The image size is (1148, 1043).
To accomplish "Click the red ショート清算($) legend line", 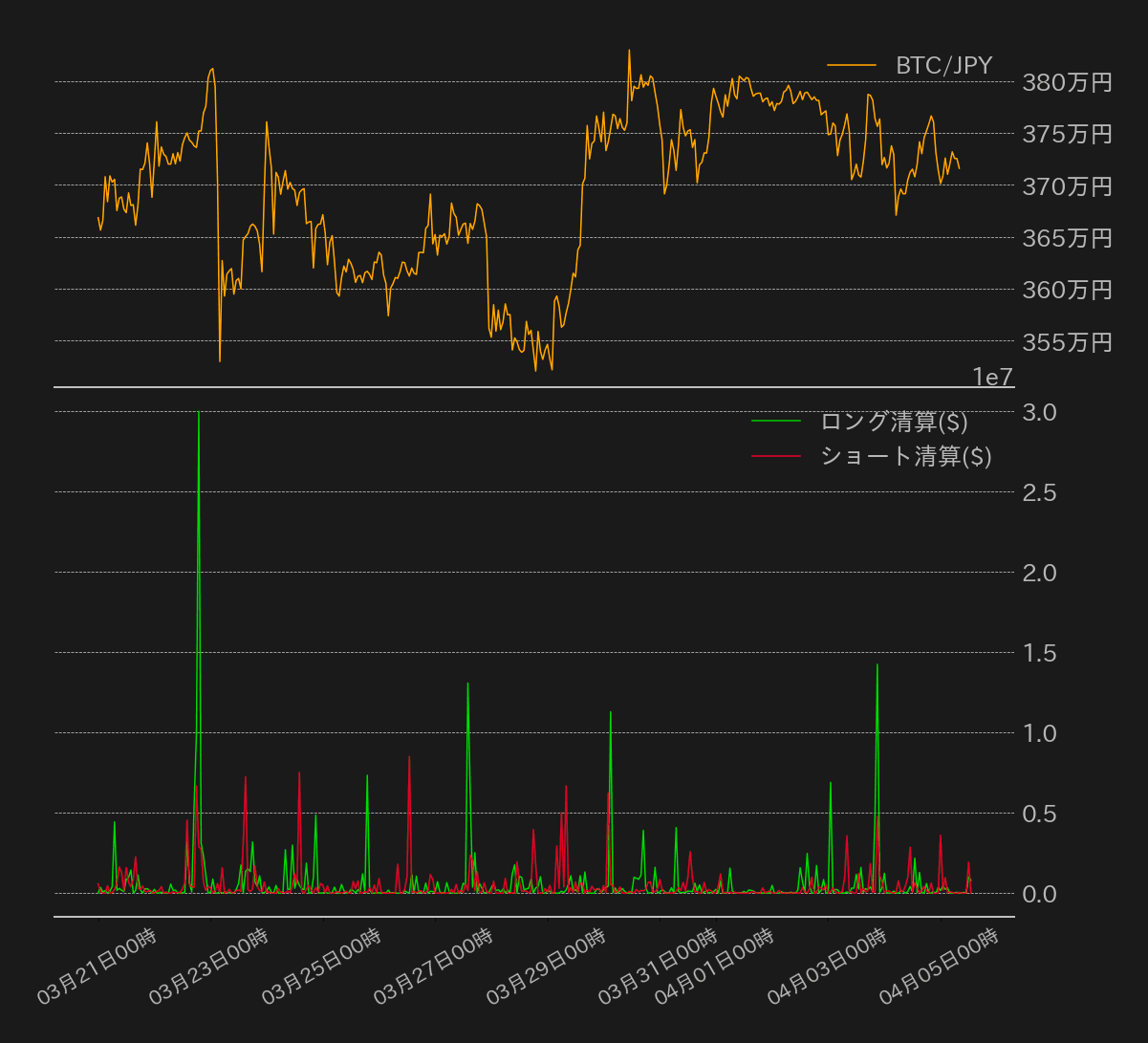I will pos(776,456).
